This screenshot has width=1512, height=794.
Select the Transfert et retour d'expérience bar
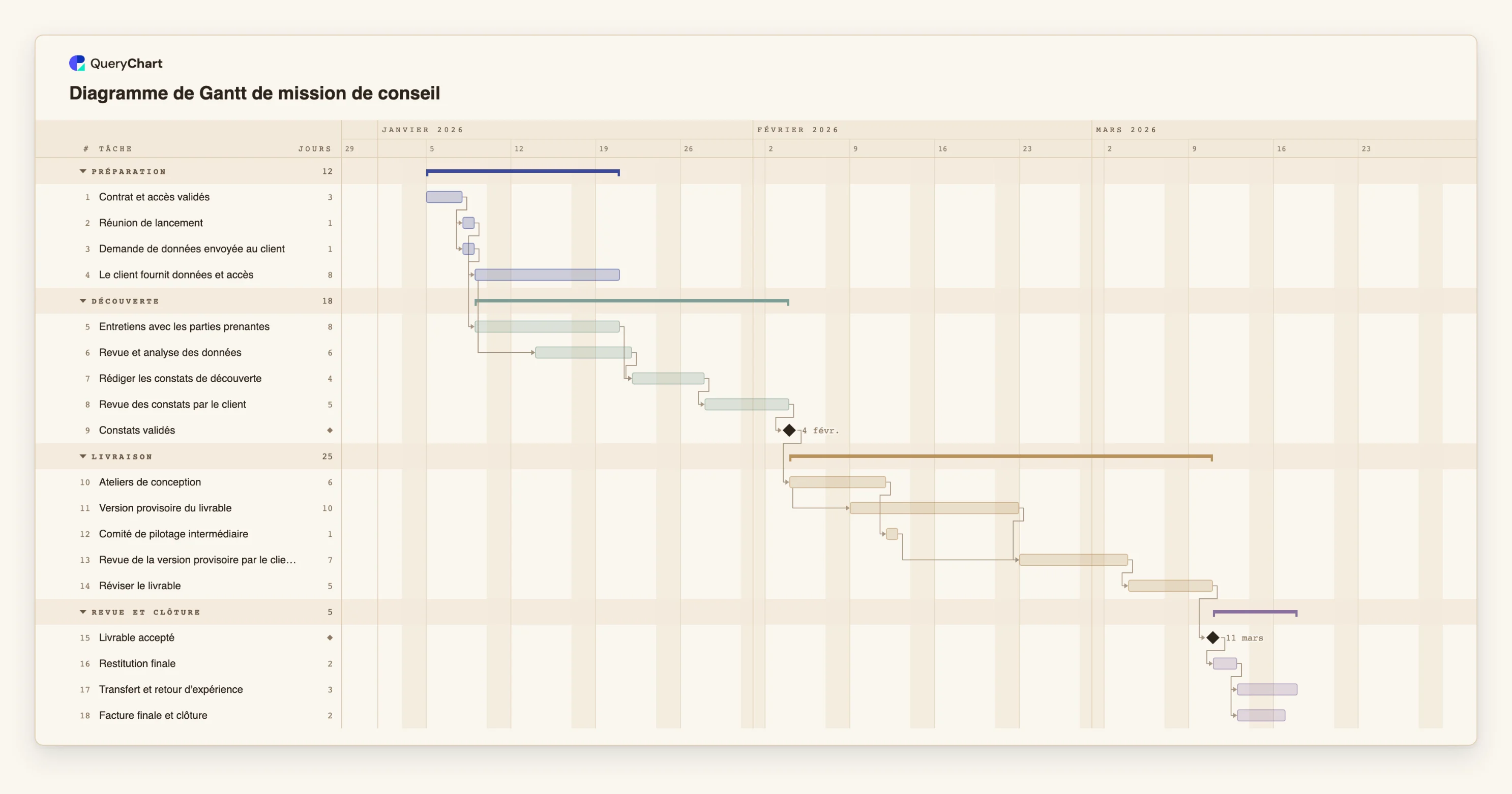(1267, 690)
